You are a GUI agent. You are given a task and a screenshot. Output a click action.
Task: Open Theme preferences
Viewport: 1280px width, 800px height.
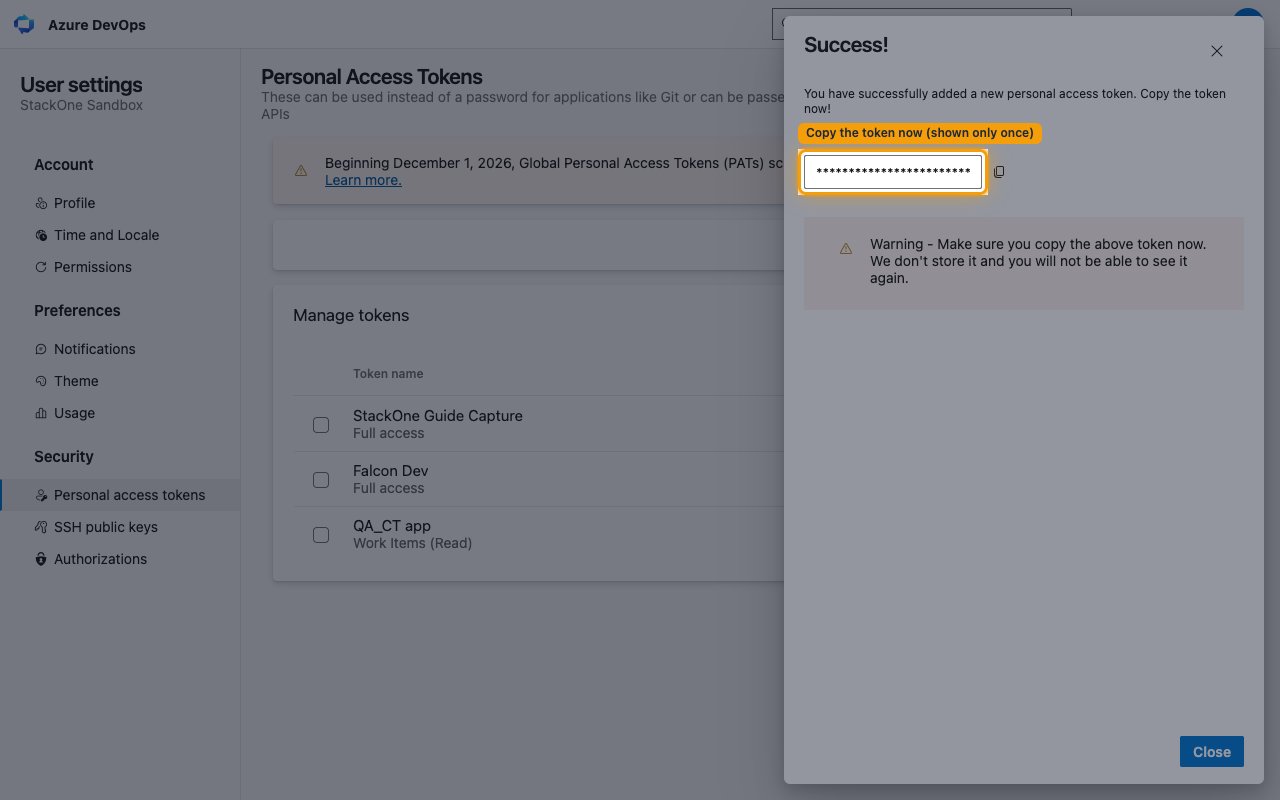click(76, 381)
